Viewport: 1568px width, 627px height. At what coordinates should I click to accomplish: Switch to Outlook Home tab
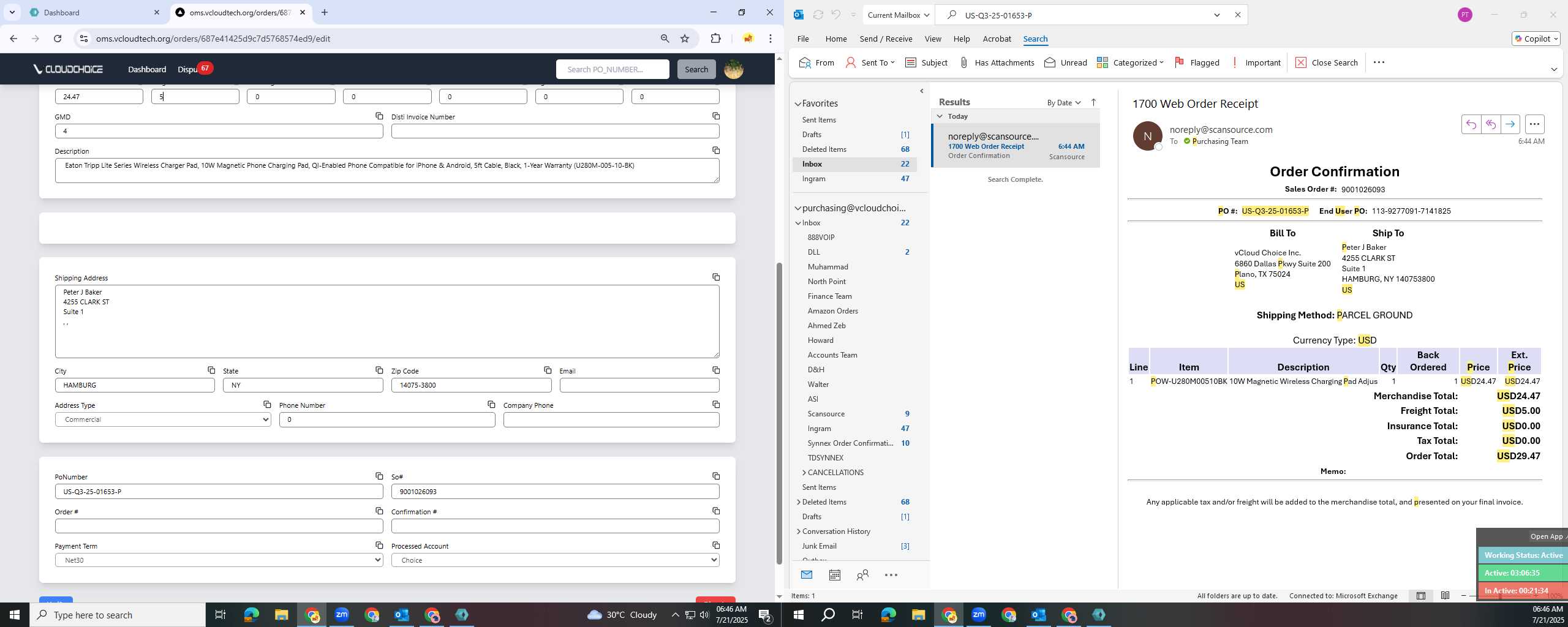[x=835, y=39]
